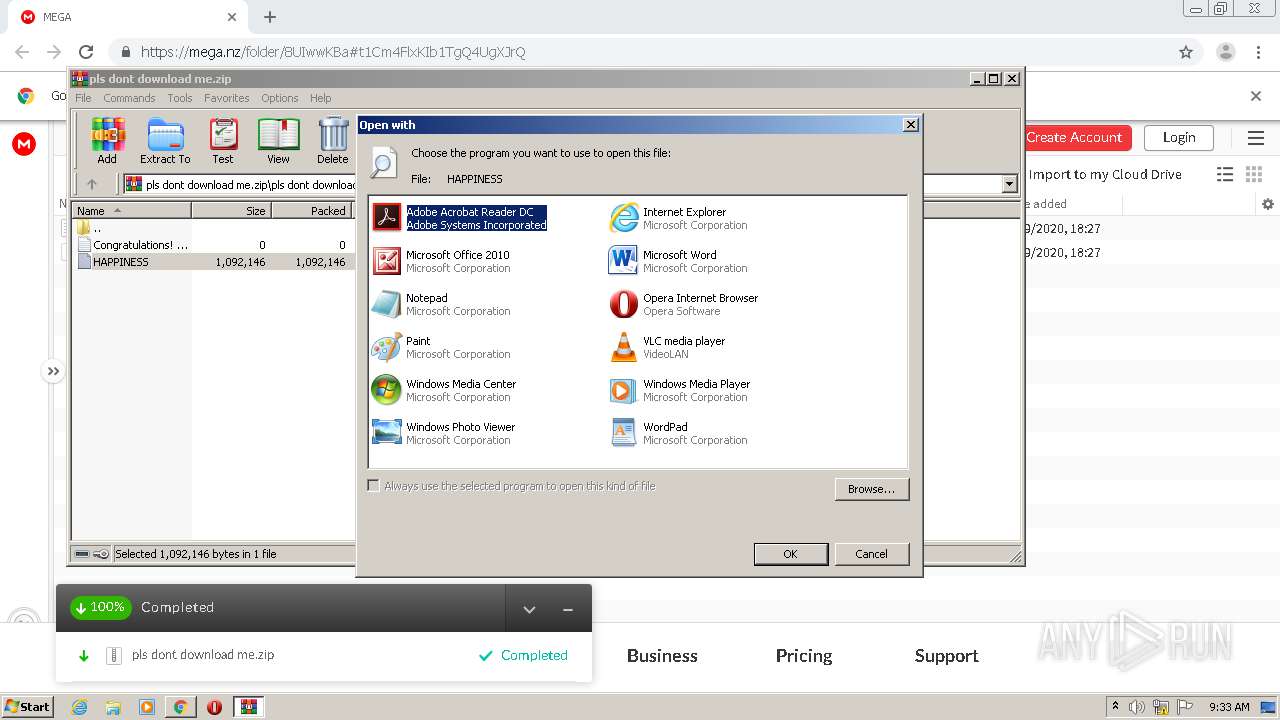The height and width of the screenshot is (720, 1280).
Task: Open MEGA hamburger menu
Action: [1256, 138]
